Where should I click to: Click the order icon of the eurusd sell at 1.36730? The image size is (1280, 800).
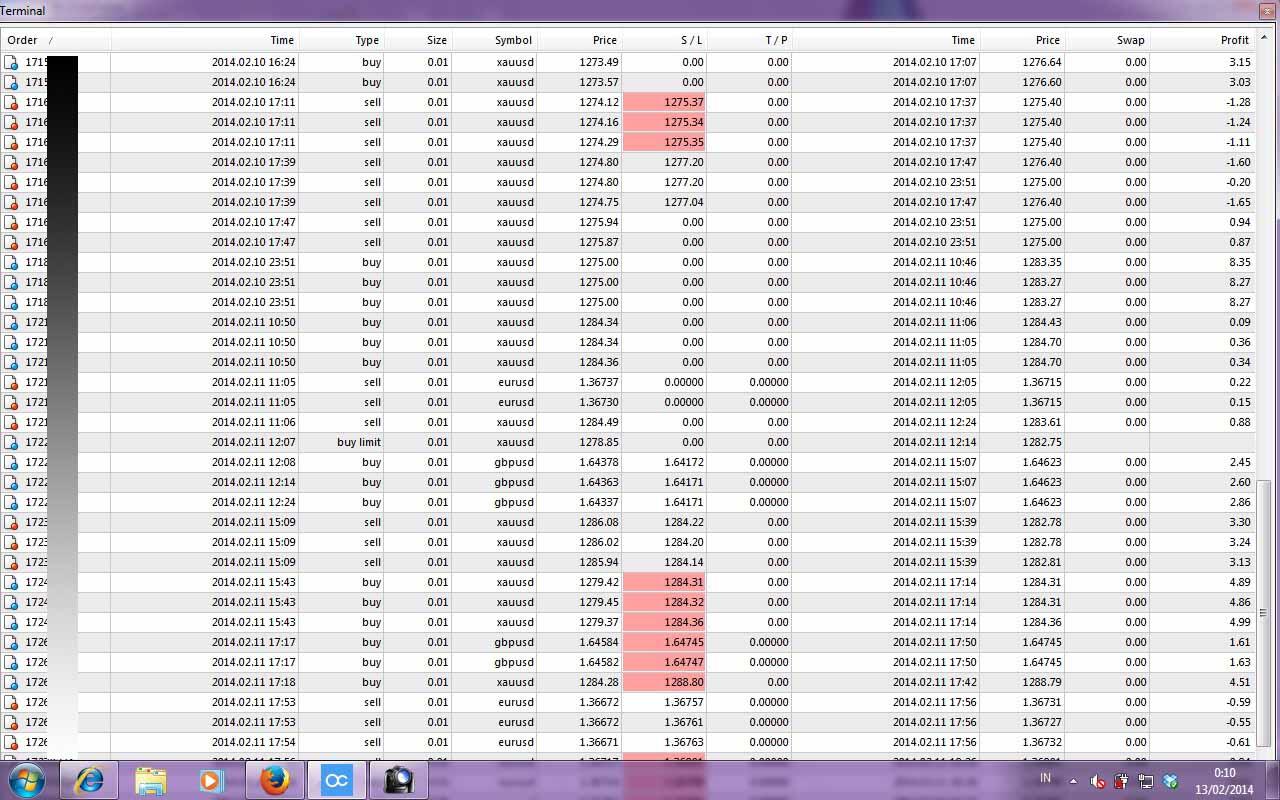(x=12, y=402)
